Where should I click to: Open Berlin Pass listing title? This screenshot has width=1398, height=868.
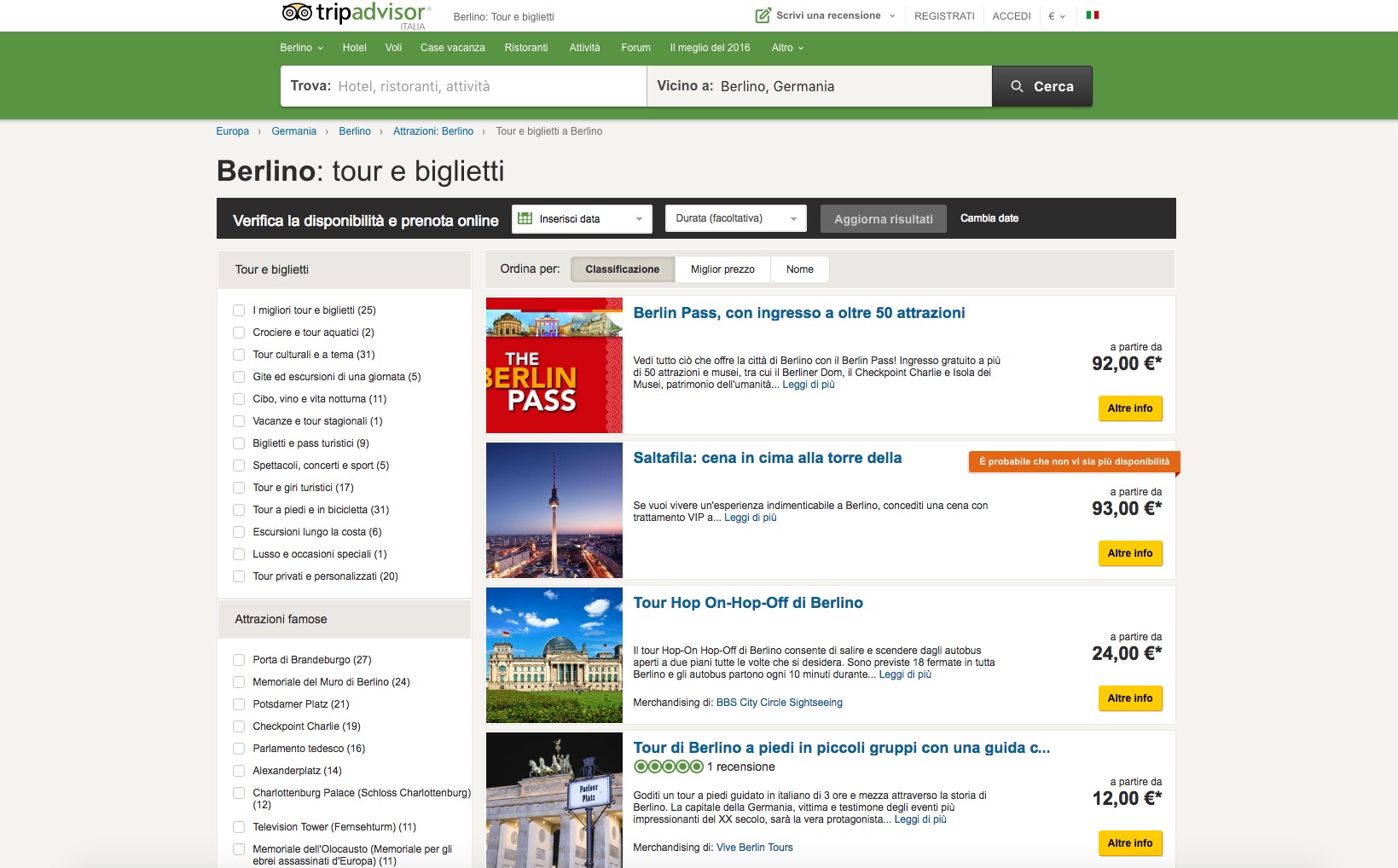point(799,313)
